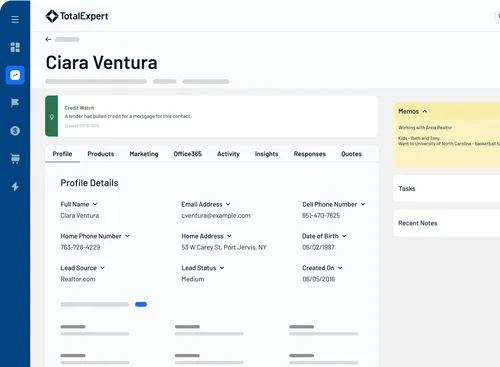Click the Medium lead status value
Image resolution: width=500 pixels, height=367 pixels.
(x=193, y=279)
